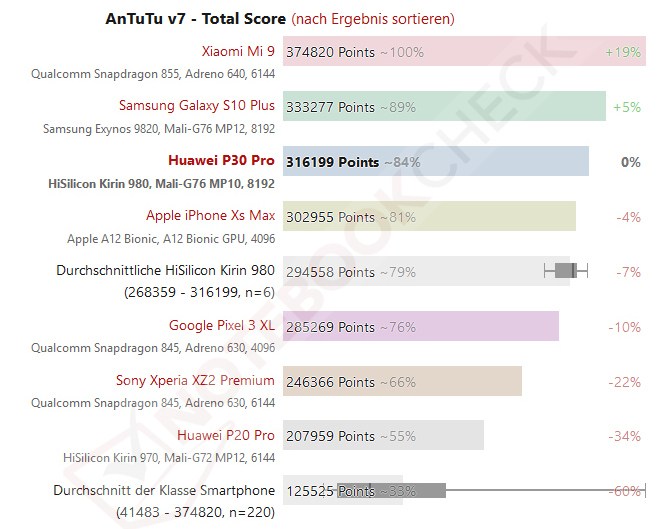The width and height of the screenshot is (671, 529).
Task: Click the 'AnTuTu v7 - Total Score' heading
Action: tap(196, 19)
